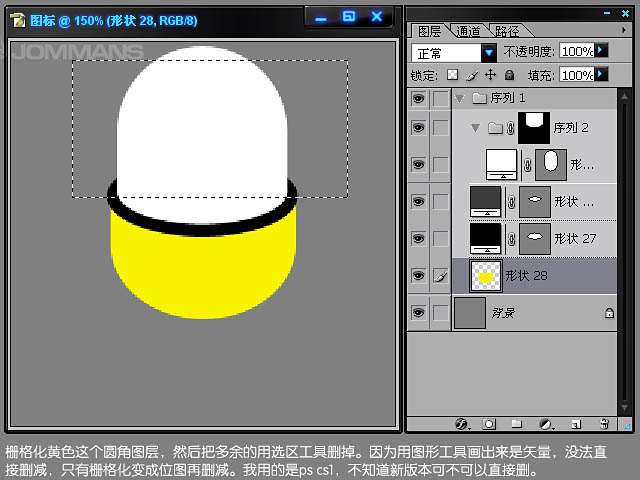Select the 形状 27 black fill thumbnail
Screen dimensions: 640x480
tap(485, 239)
